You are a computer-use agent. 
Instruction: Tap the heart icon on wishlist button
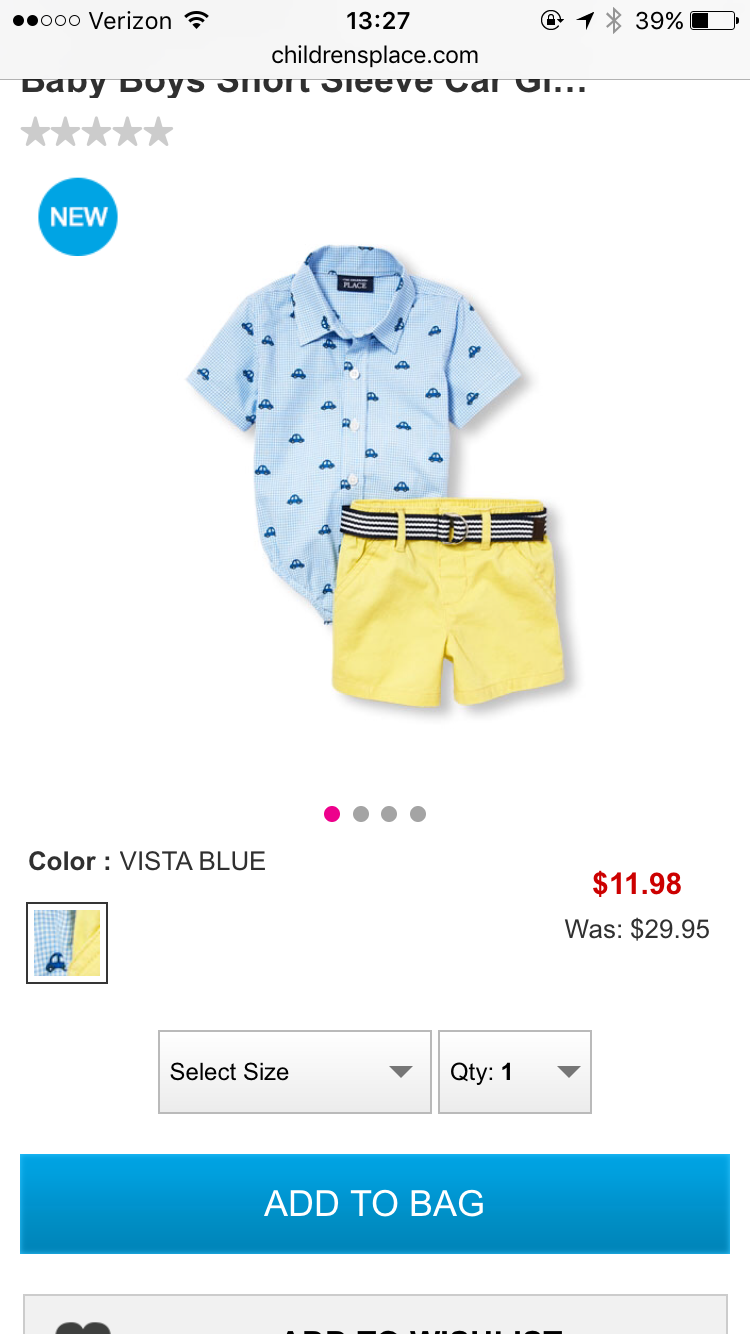click(x=83, y=1326)
